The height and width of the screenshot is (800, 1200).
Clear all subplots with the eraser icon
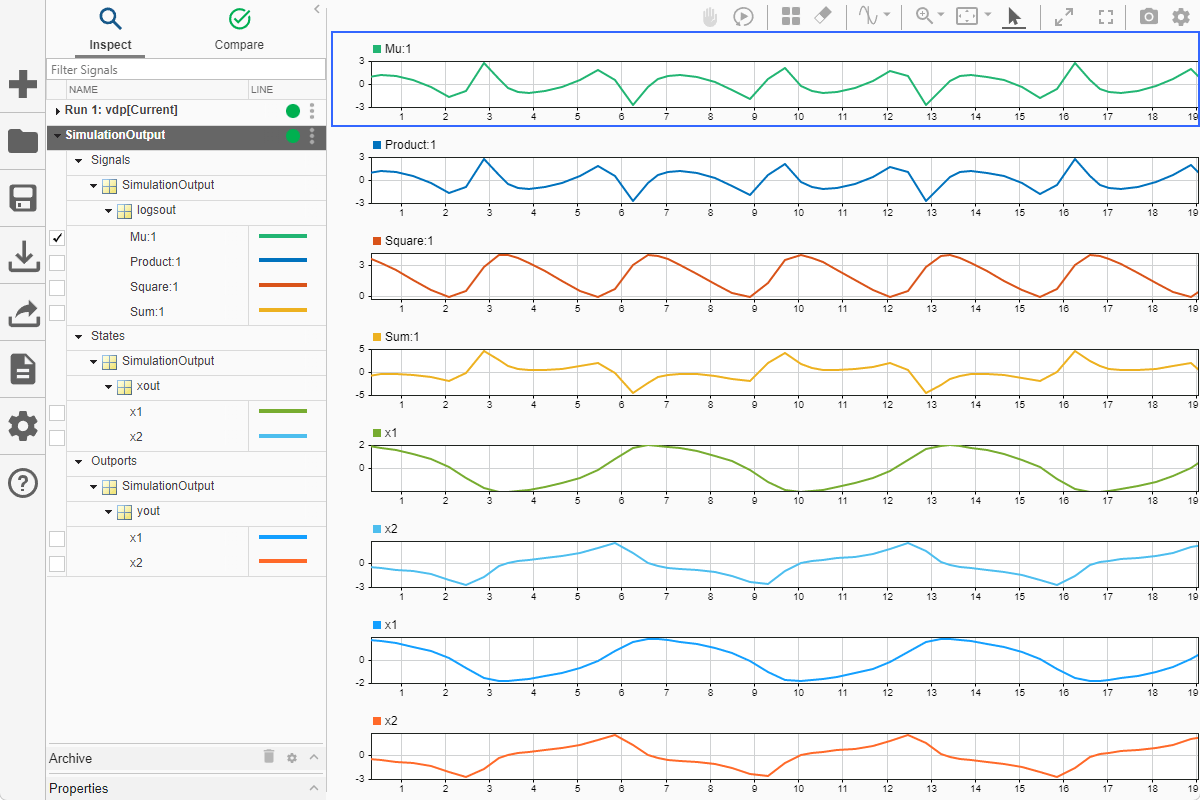tap(823, 16)
